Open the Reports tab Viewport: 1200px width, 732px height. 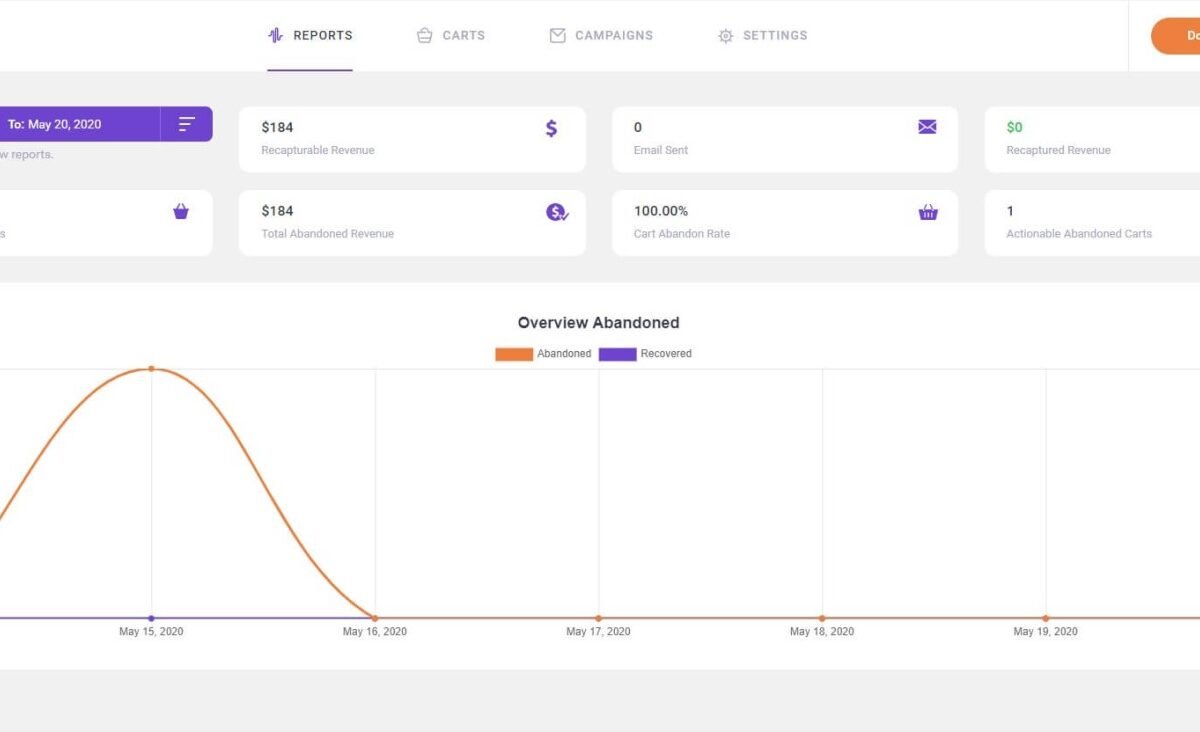(321, 36)
